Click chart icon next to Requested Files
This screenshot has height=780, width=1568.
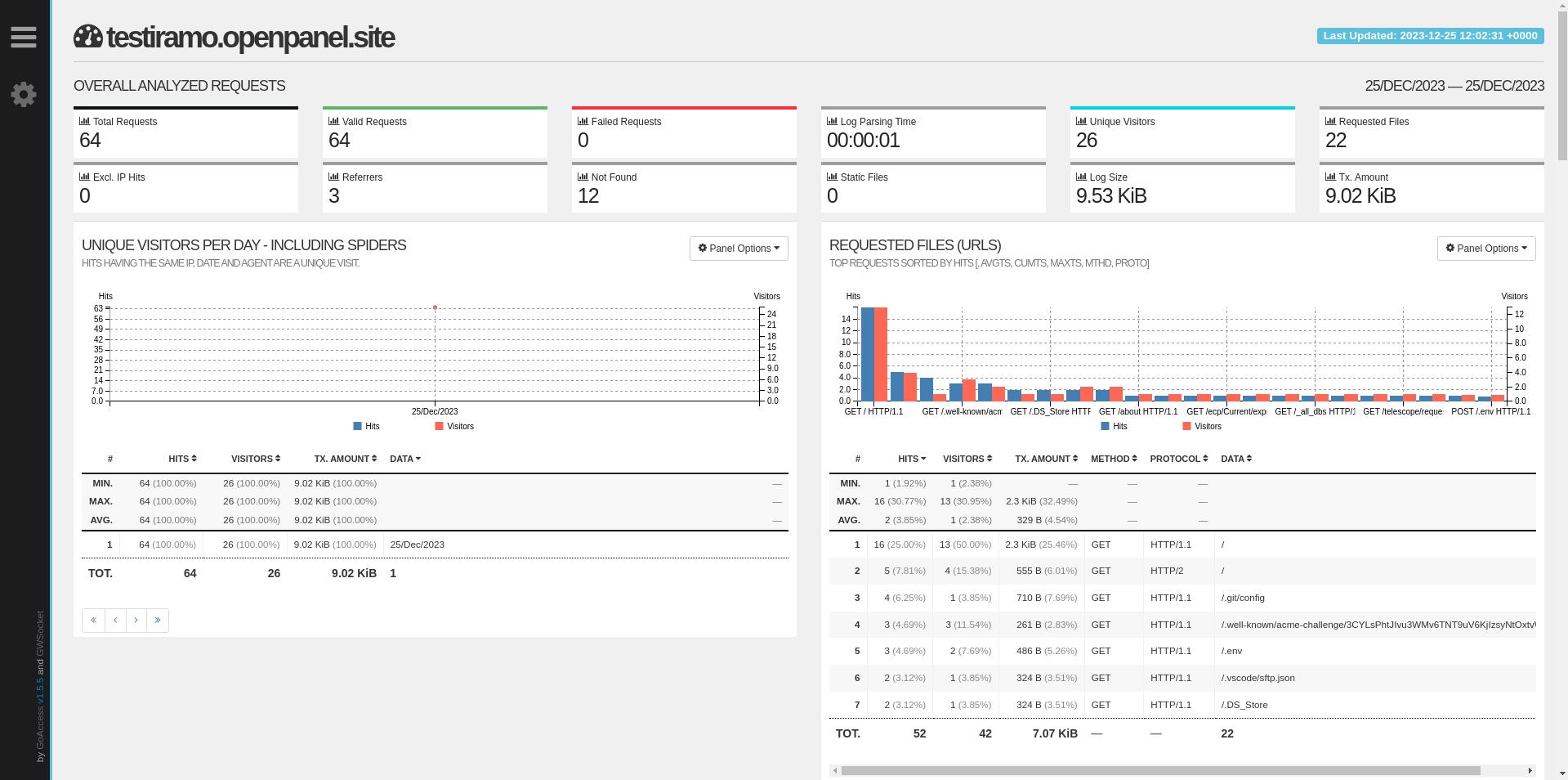click(1330, 121)
